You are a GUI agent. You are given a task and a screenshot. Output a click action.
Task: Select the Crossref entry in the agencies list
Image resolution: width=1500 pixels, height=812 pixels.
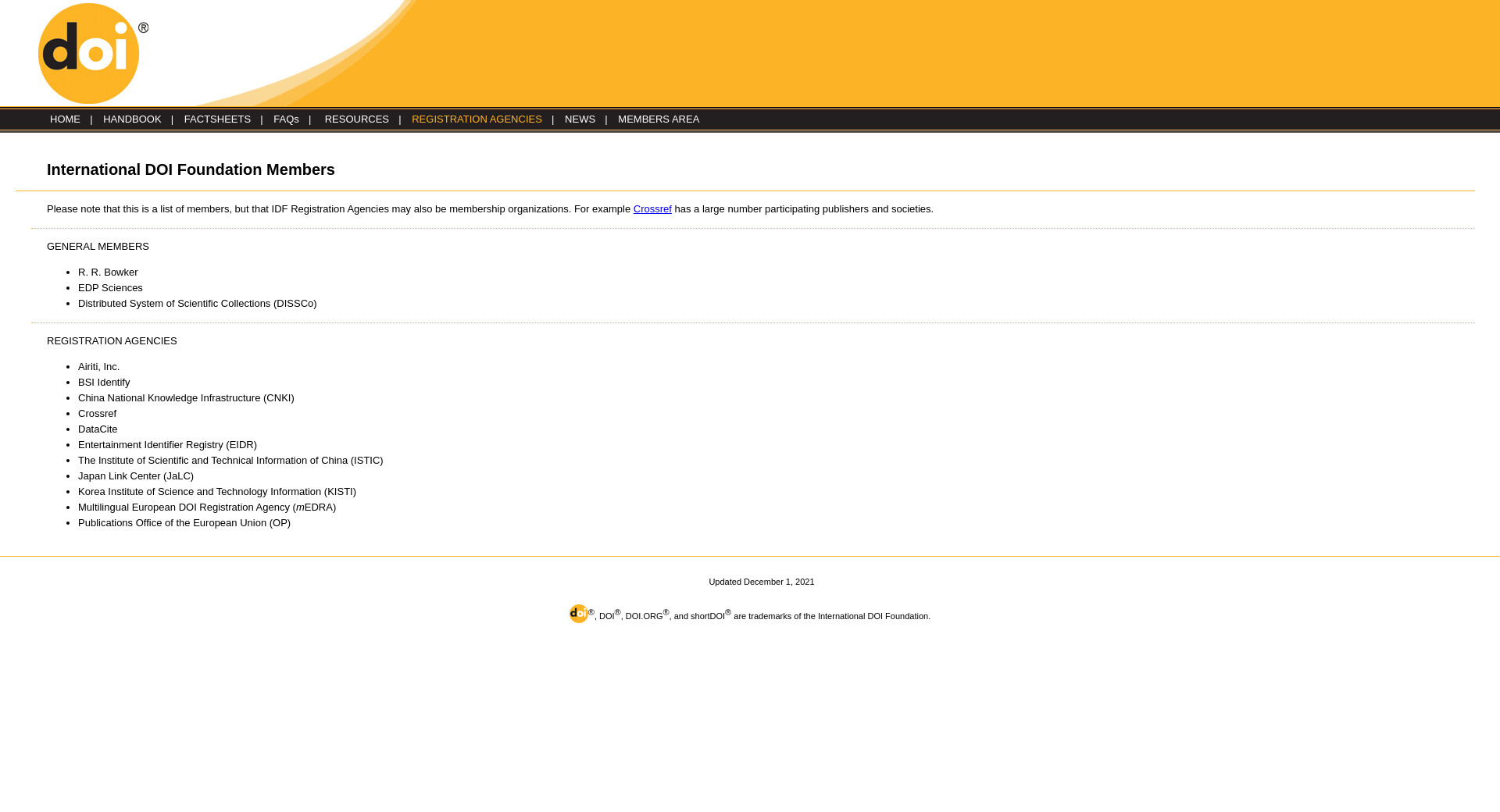(x=97, y=414)
